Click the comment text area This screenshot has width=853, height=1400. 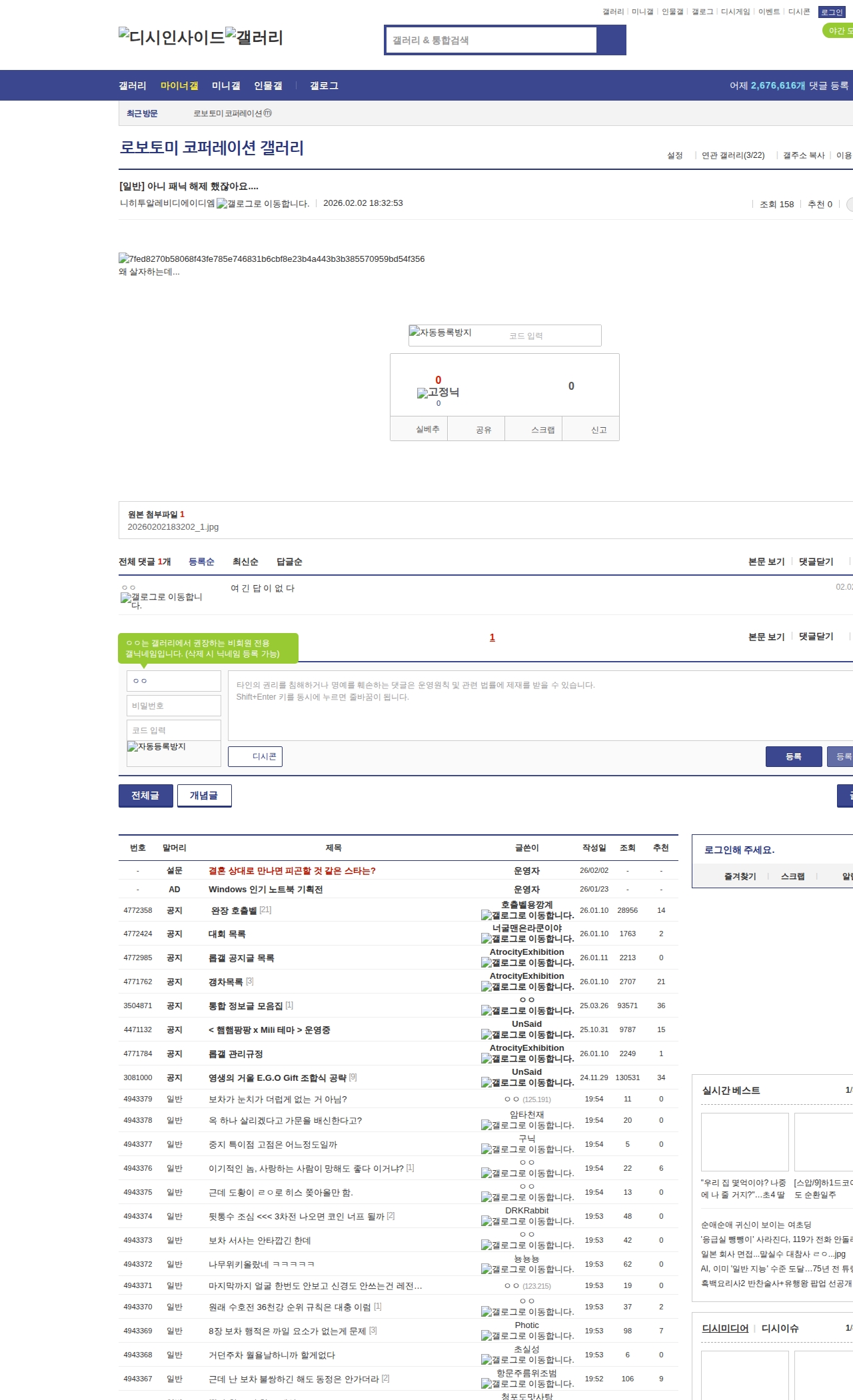[540, 706]
